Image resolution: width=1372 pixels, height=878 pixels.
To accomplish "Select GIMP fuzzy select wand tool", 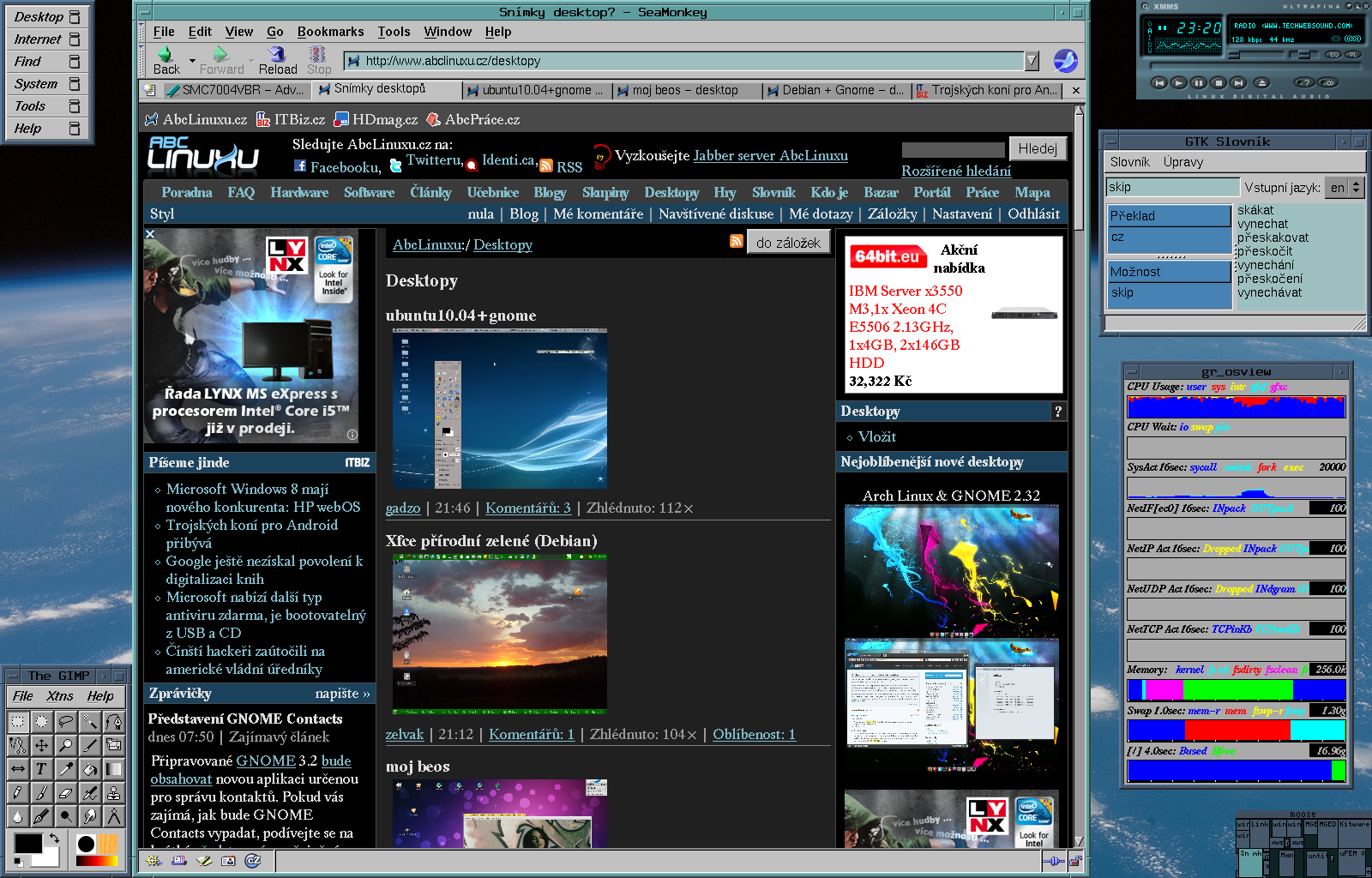I will (90, 722).
